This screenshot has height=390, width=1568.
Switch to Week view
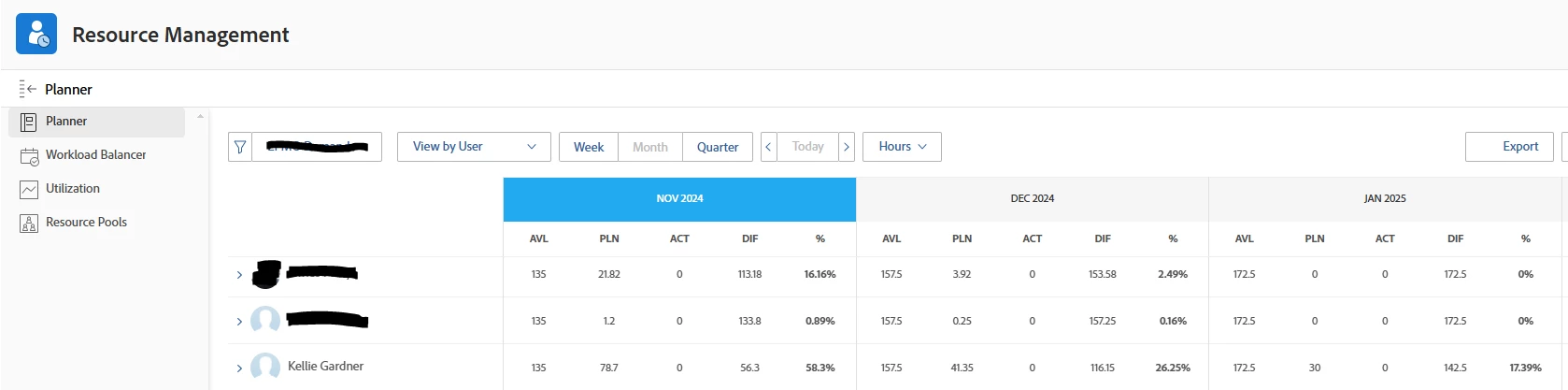[x=589, y=147]
